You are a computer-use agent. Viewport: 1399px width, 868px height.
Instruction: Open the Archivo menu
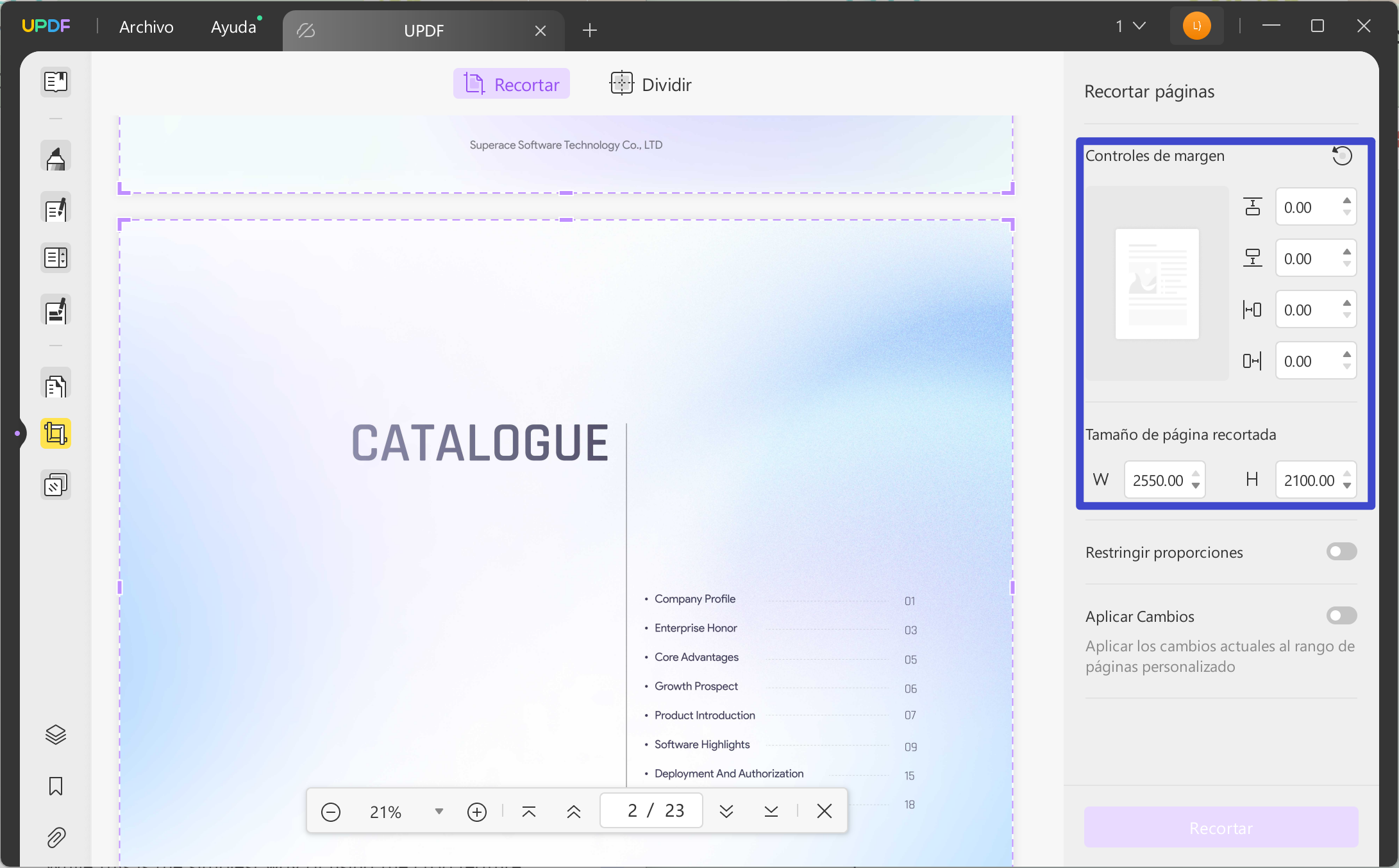point(146,27)
